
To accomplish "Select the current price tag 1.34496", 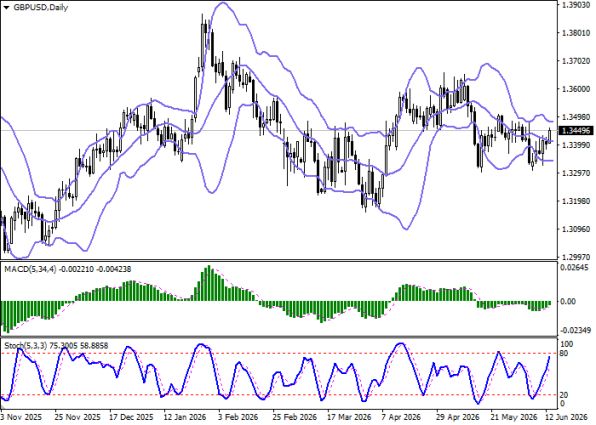I will click(576, 131).
